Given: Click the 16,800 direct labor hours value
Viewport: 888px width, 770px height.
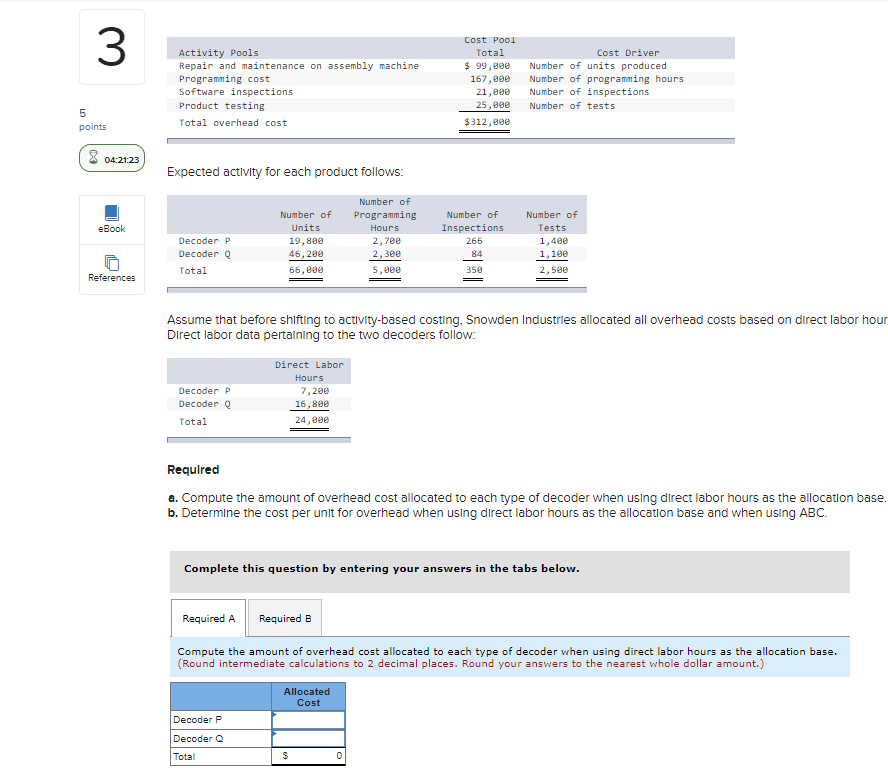Looking at the screenshot, I should pyautogui.click(x=311, y=404).
